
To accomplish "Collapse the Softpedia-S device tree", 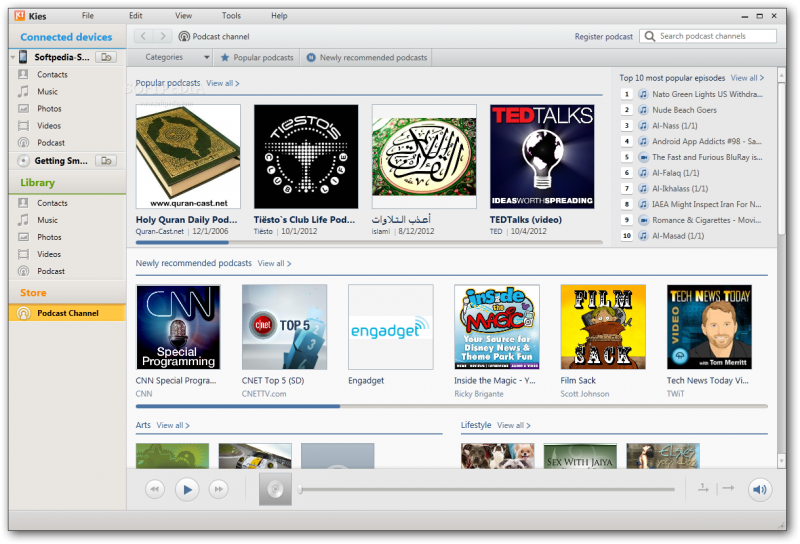I will tap(13, 58).
